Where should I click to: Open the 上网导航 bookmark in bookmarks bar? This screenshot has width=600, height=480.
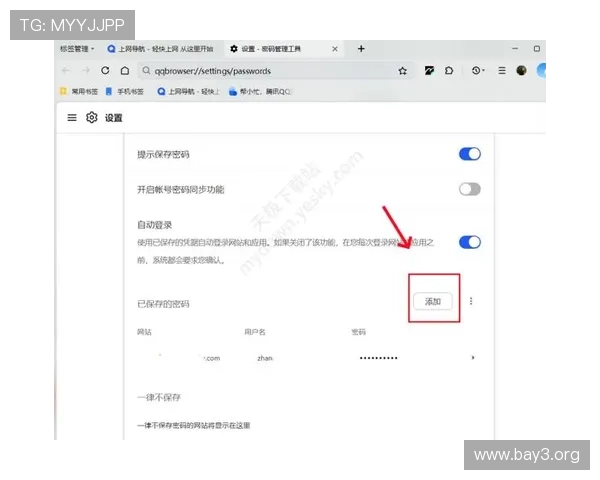(188, 91)
